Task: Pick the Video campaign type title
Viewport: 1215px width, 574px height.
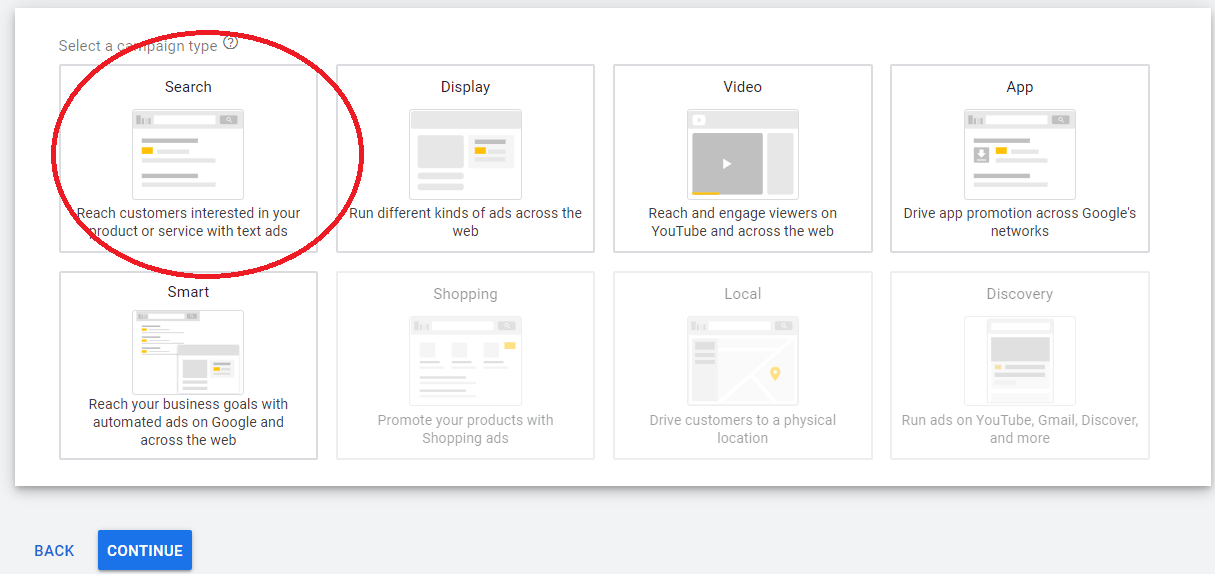Action: point(742,87)
